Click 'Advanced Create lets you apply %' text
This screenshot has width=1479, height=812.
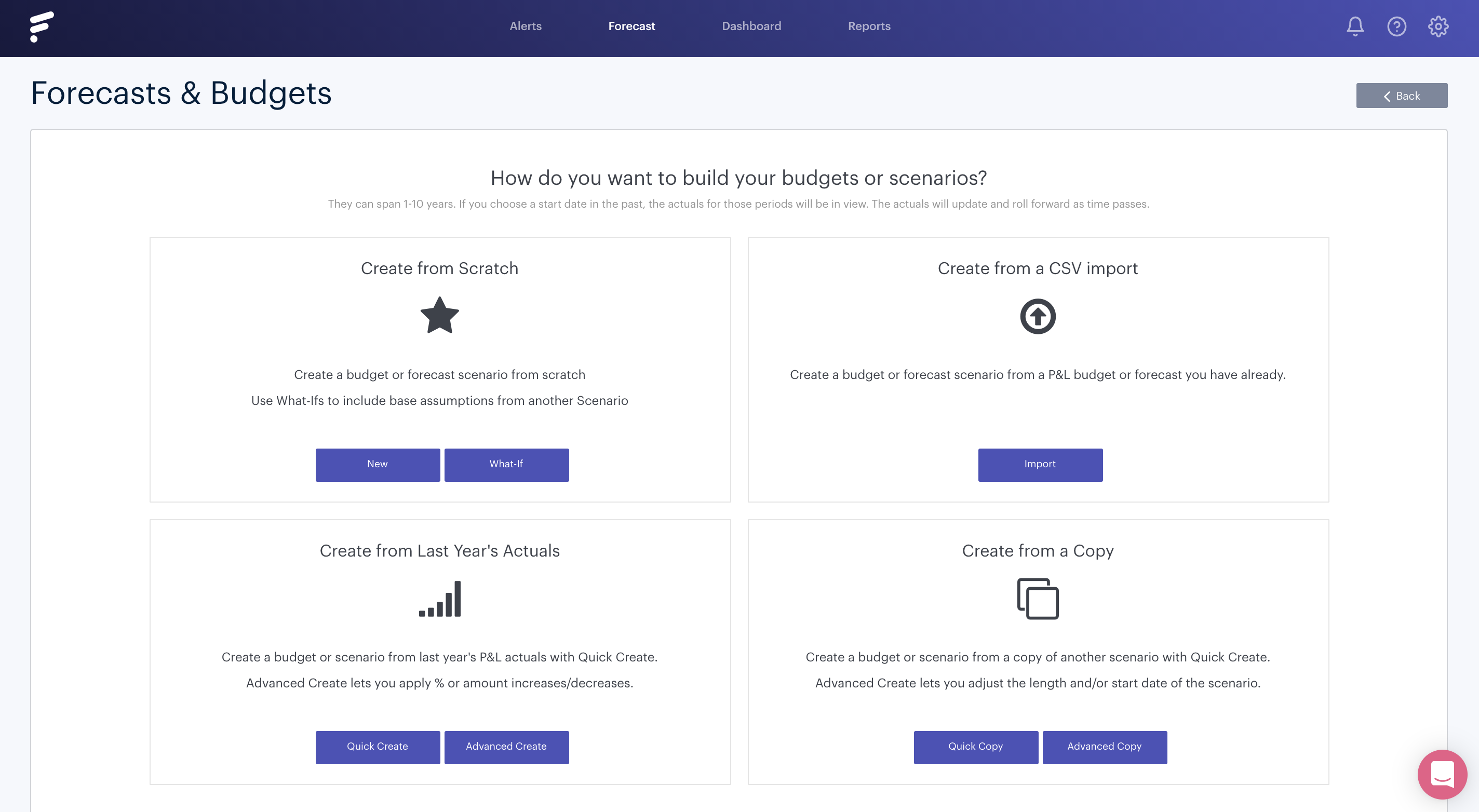tap(440, 683)
